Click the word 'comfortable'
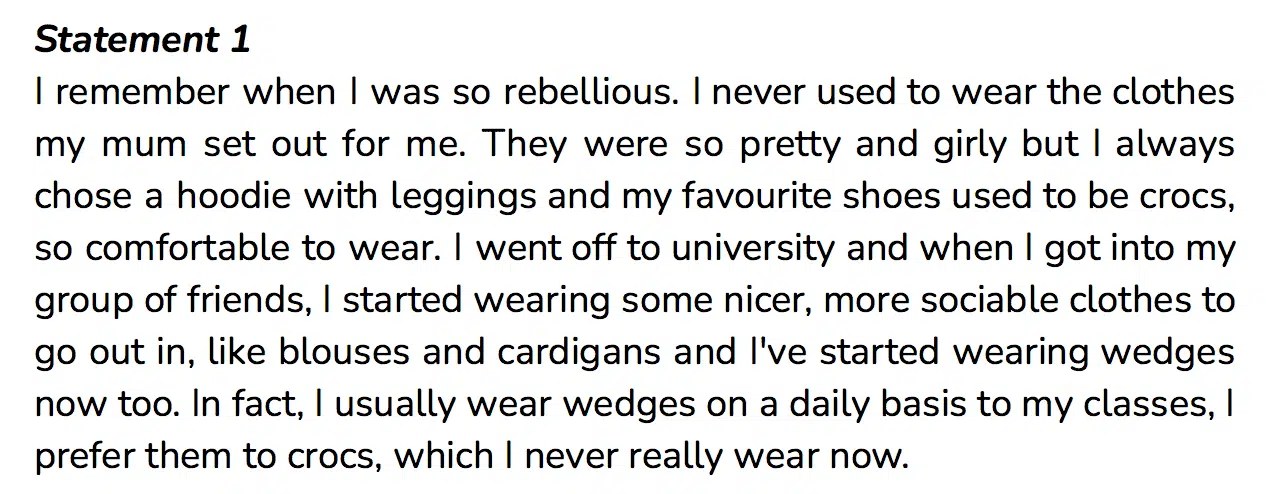Screen dimensions: 1266x494 coord(167,249)
